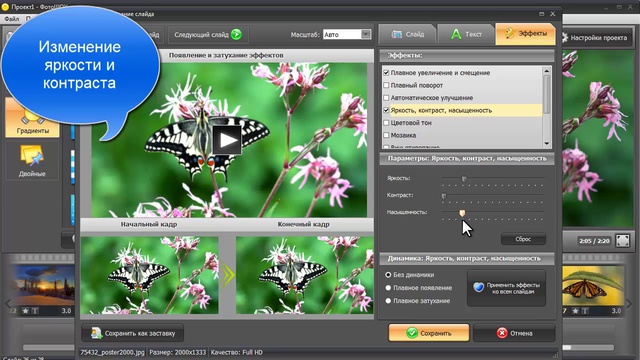
Task: Enable the Мозаика effect checkbox
Action: [x=386, y=135]
